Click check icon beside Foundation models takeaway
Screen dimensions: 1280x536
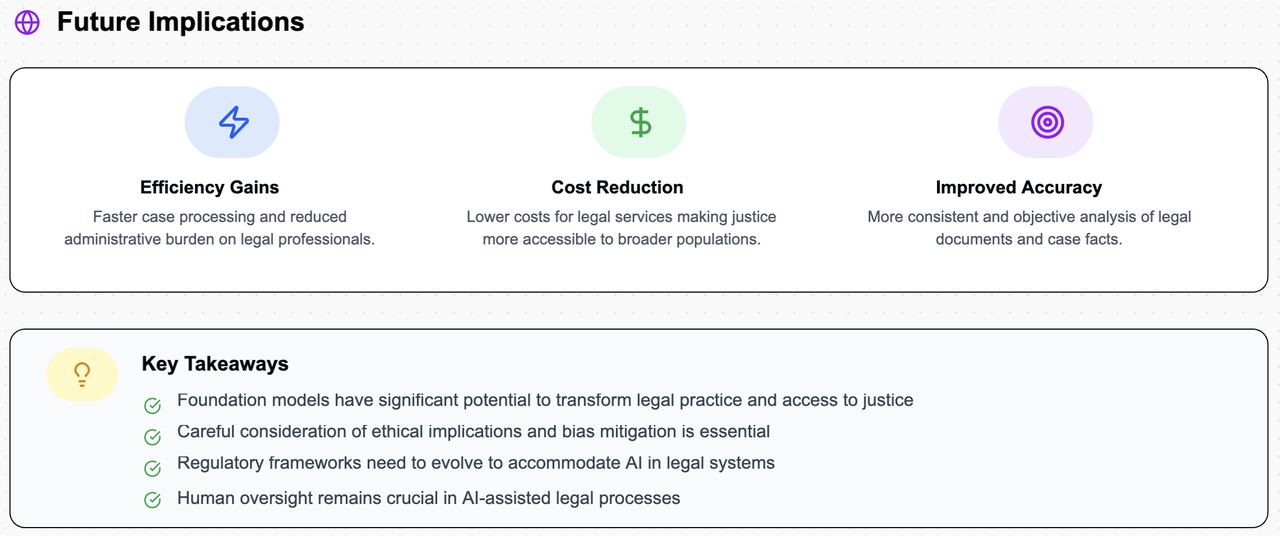152,405
